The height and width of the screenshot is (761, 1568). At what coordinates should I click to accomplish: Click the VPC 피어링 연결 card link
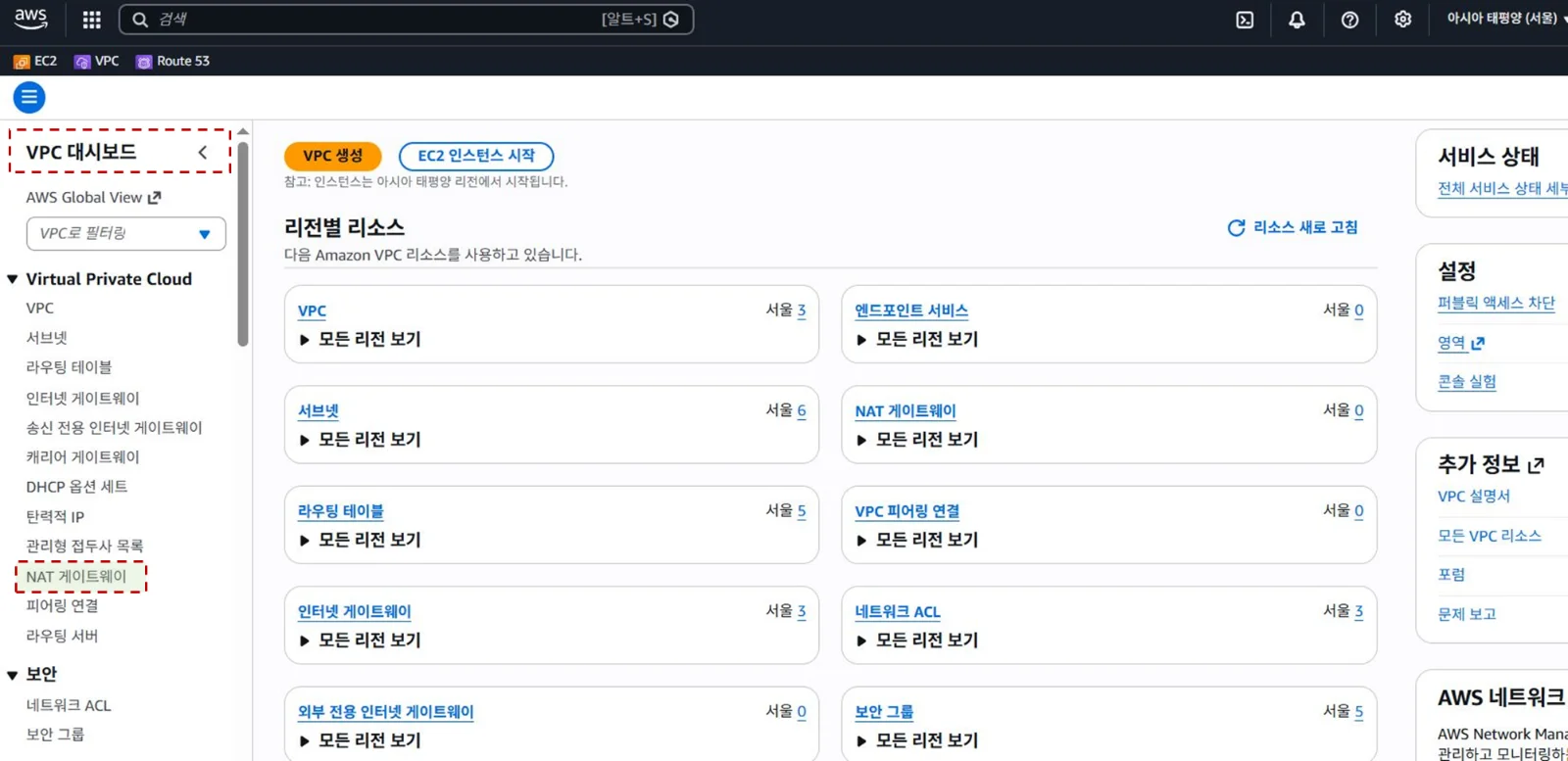907,511
